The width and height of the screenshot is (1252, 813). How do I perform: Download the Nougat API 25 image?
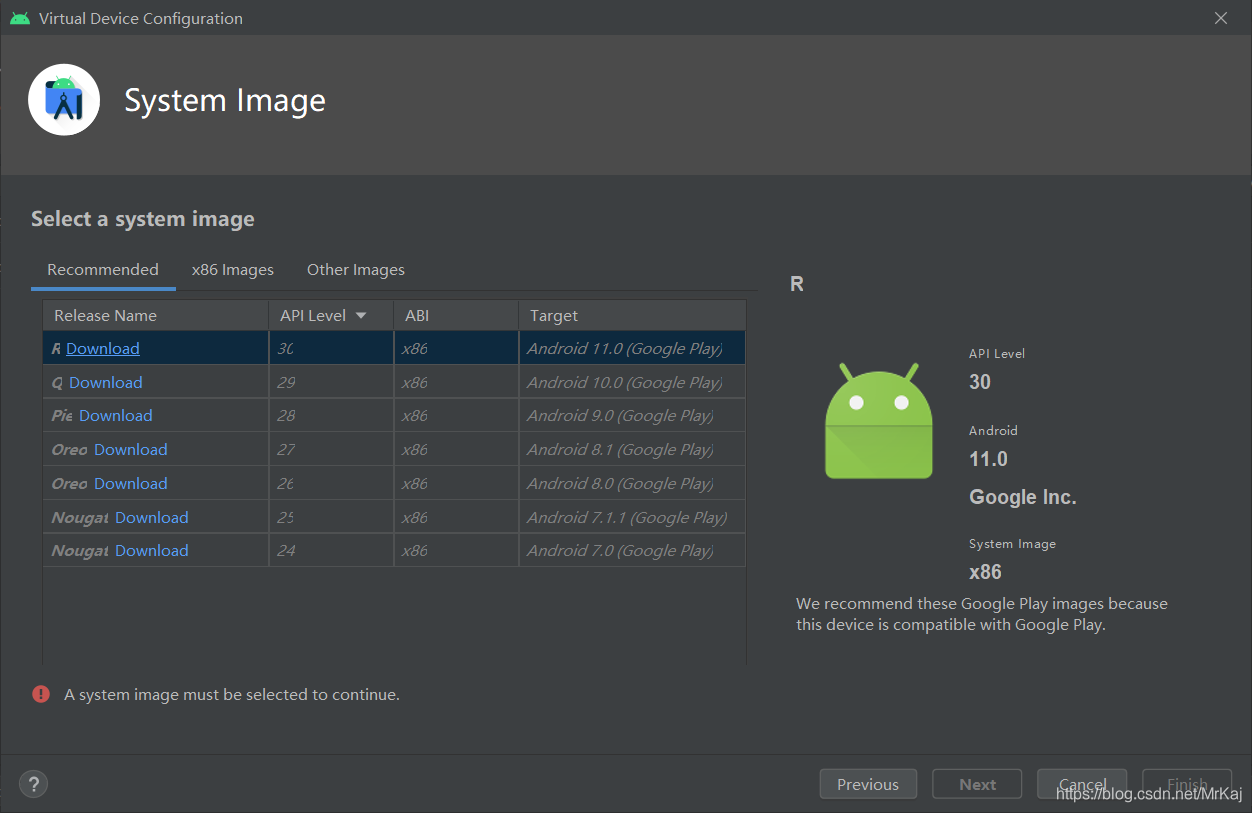pyautogui.click(x=152, y=518)
